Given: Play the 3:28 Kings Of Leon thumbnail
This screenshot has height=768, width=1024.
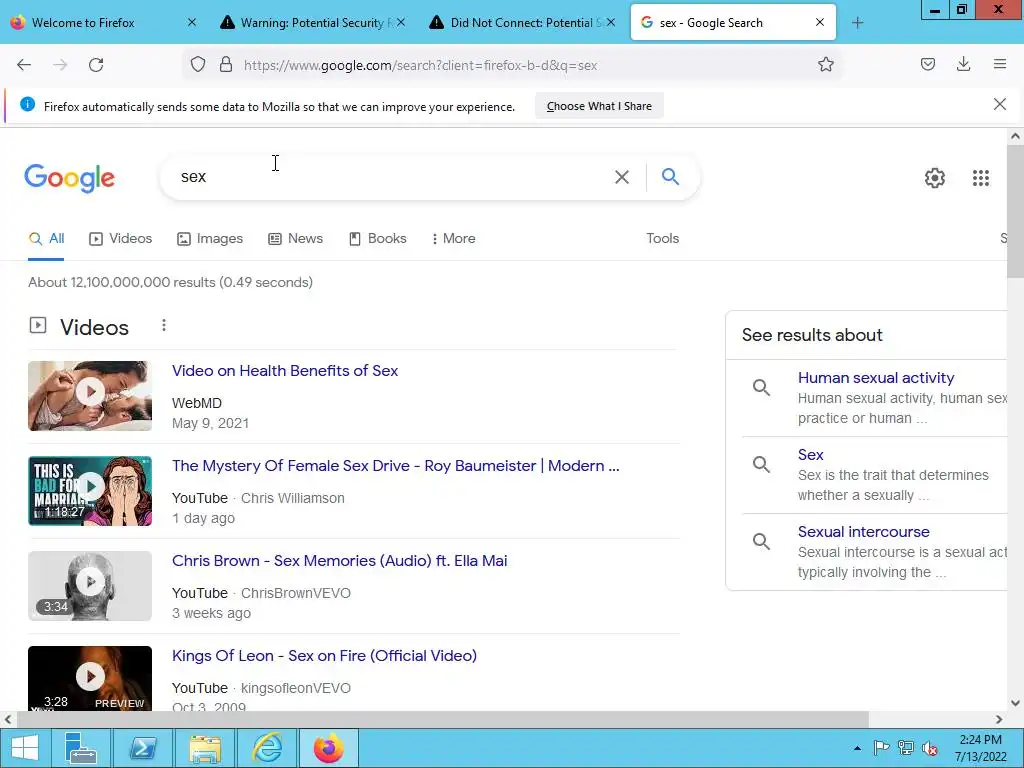Looking at the screenshot, I should pyautogui.click(x=90, y=678).
